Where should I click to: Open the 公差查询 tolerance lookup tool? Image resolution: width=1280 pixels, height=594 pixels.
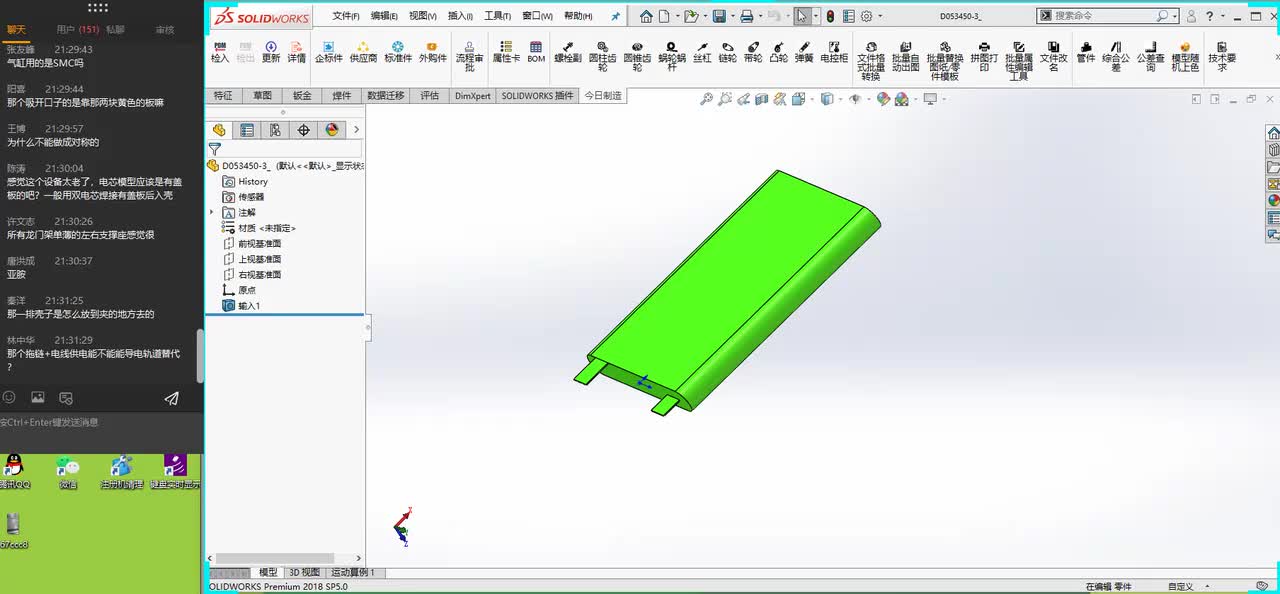pyautogui.click(x=1151, y=56)
